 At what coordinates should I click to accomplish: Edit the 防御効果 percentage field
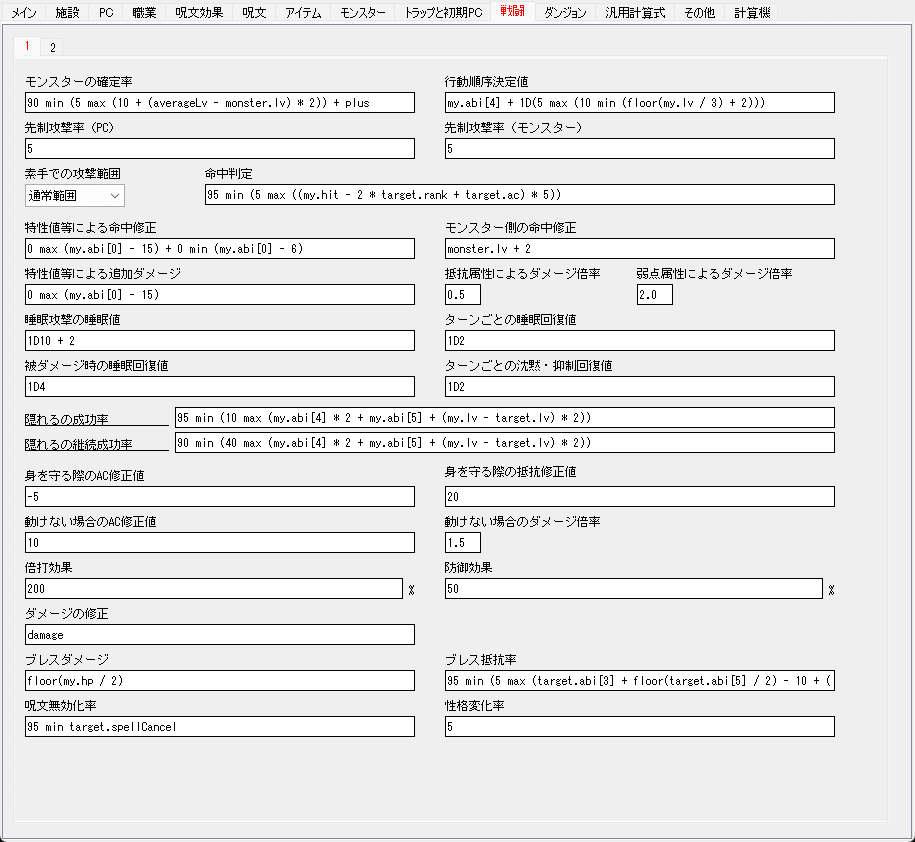tap(634, 589)
